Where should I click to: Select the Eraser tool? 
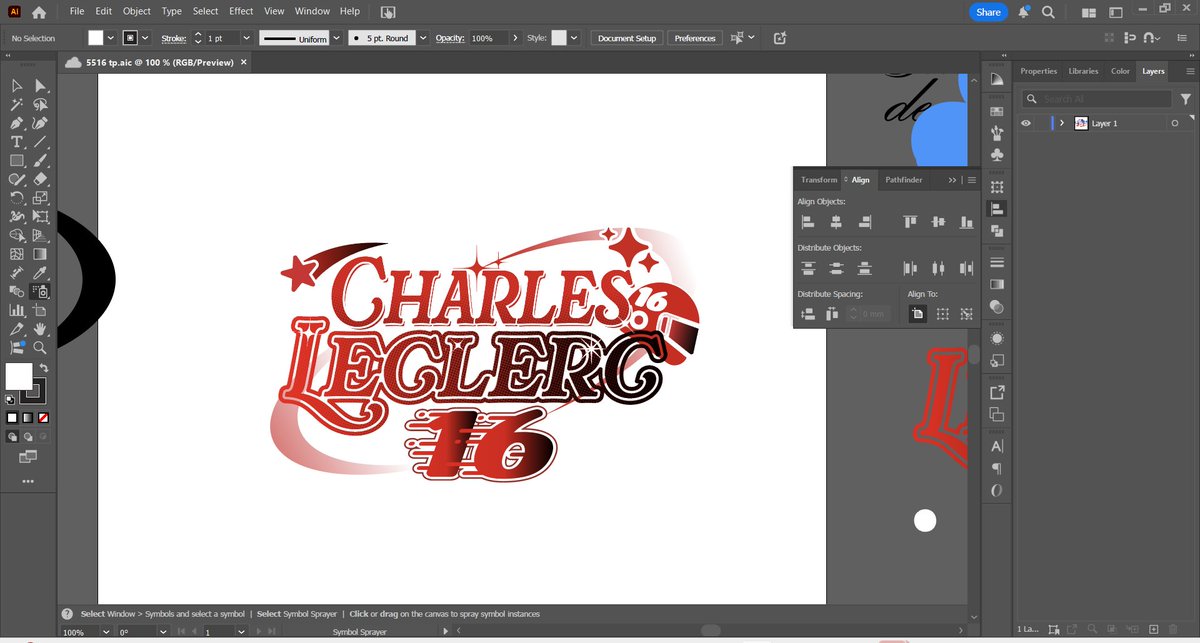pyautogui.click(x=40, y=179)
